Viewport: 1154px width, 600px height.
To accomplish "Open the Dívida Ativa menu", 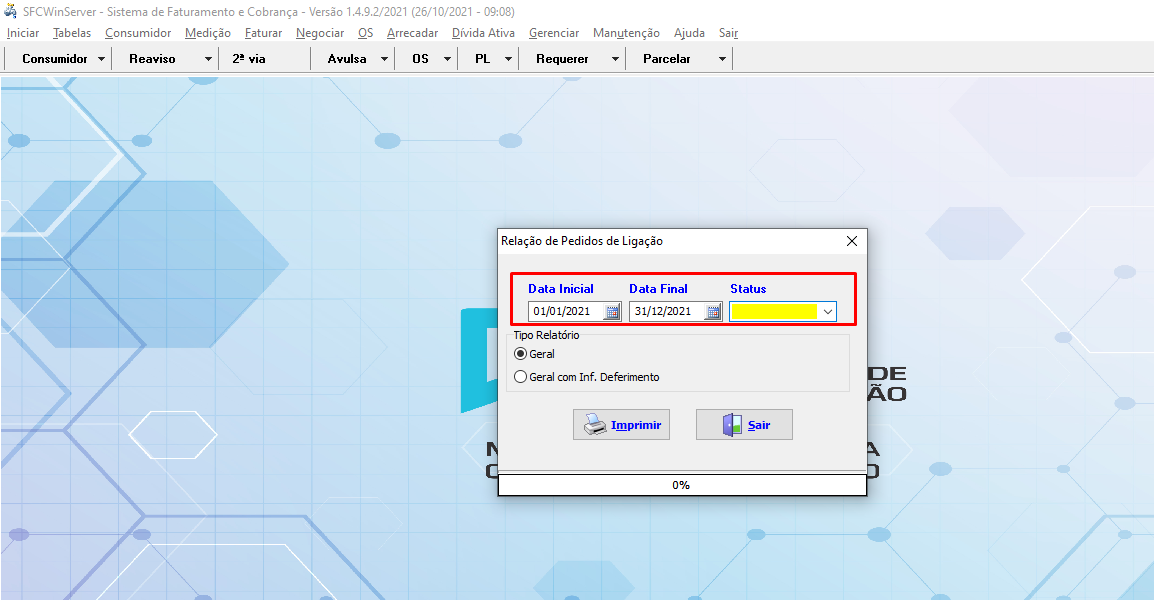I will [x=483, y=33].
